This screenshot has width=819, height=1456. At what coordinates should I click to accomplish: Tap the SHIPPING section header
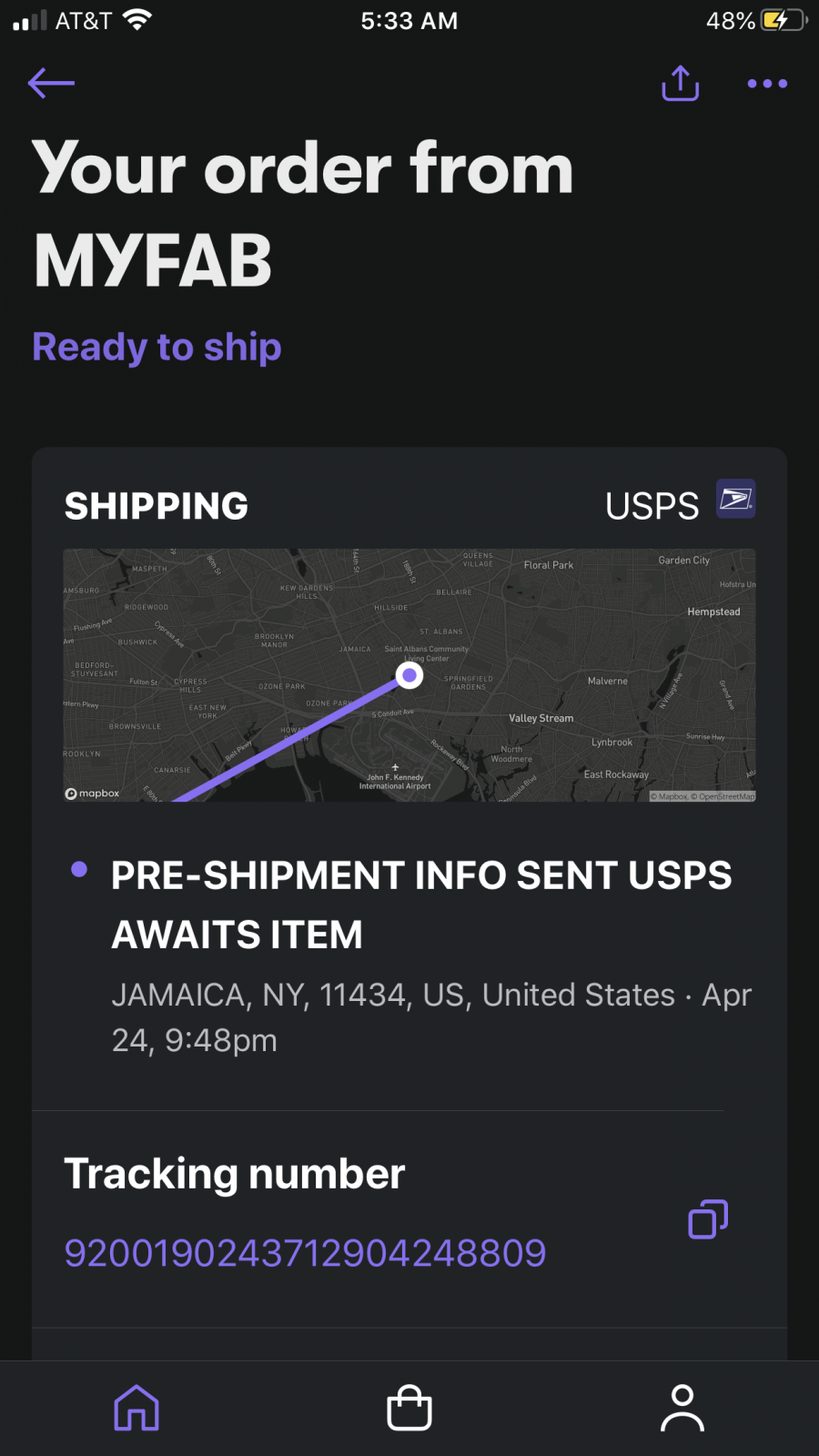pos(157,506)
